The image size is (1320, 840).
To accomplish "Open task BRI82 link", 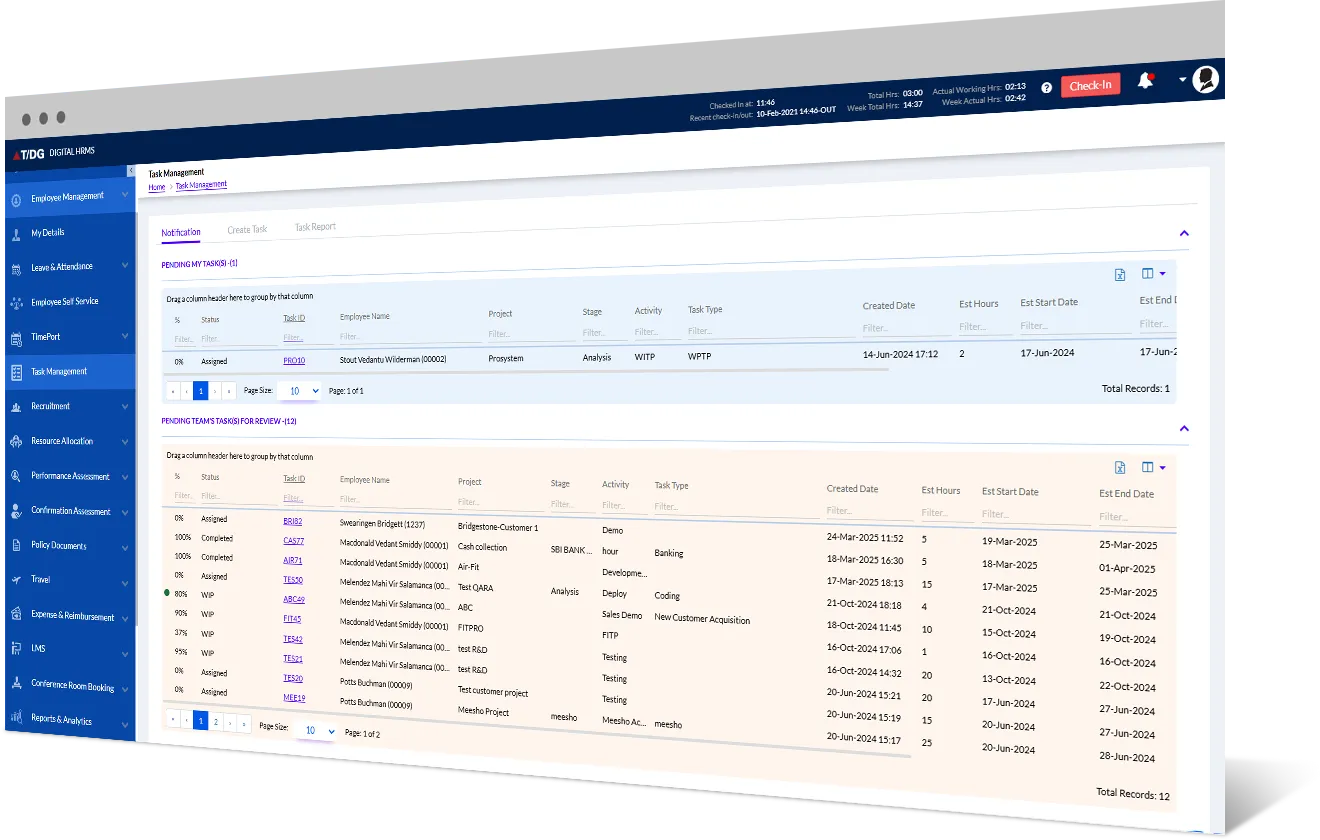I will pyautogui.click(x=293, y=522).
